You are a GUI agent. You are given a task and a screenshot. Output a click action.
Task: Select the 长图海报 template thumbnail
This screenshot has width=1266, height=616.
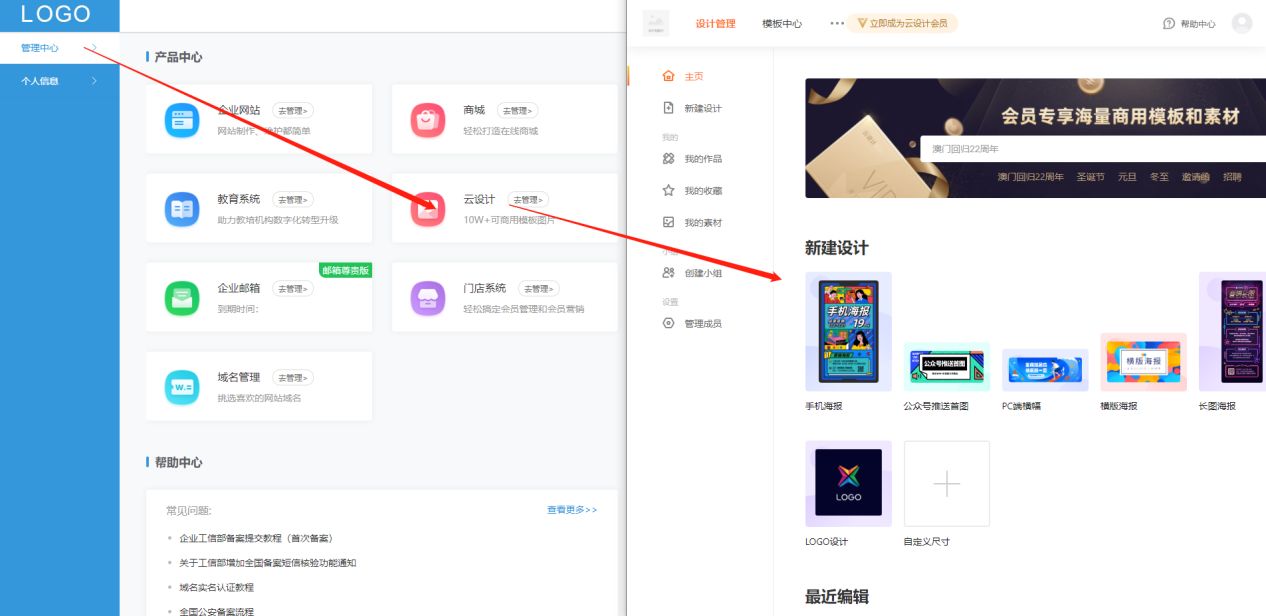(x=1233, y=332)
